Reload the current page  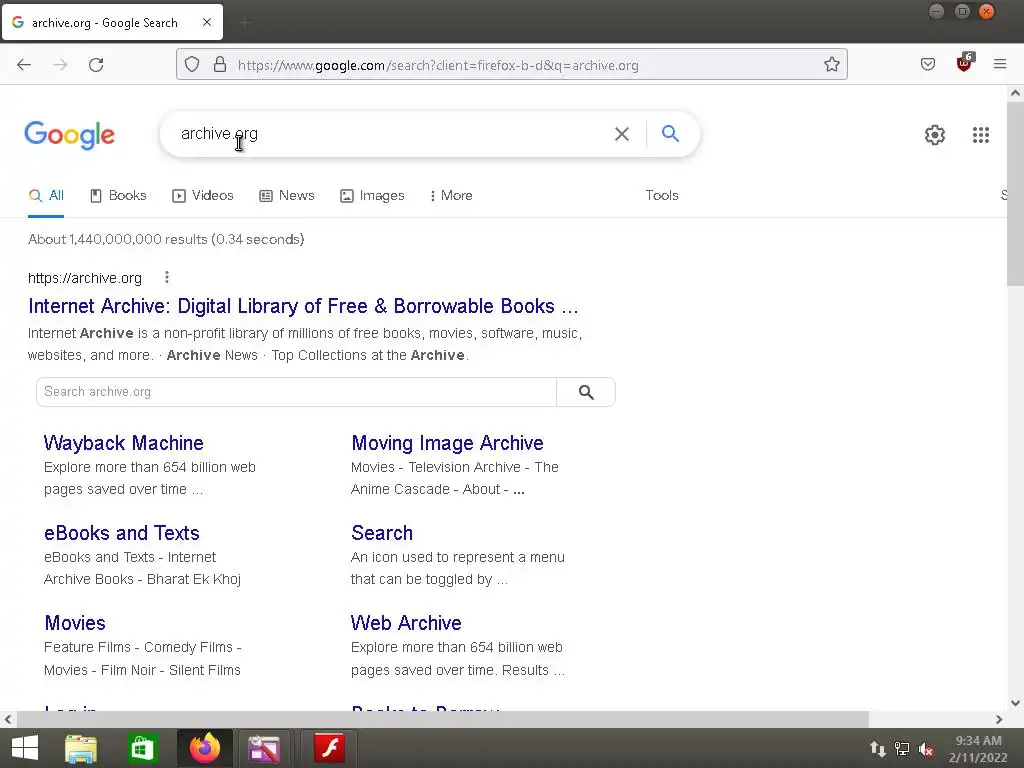[96, 65]
